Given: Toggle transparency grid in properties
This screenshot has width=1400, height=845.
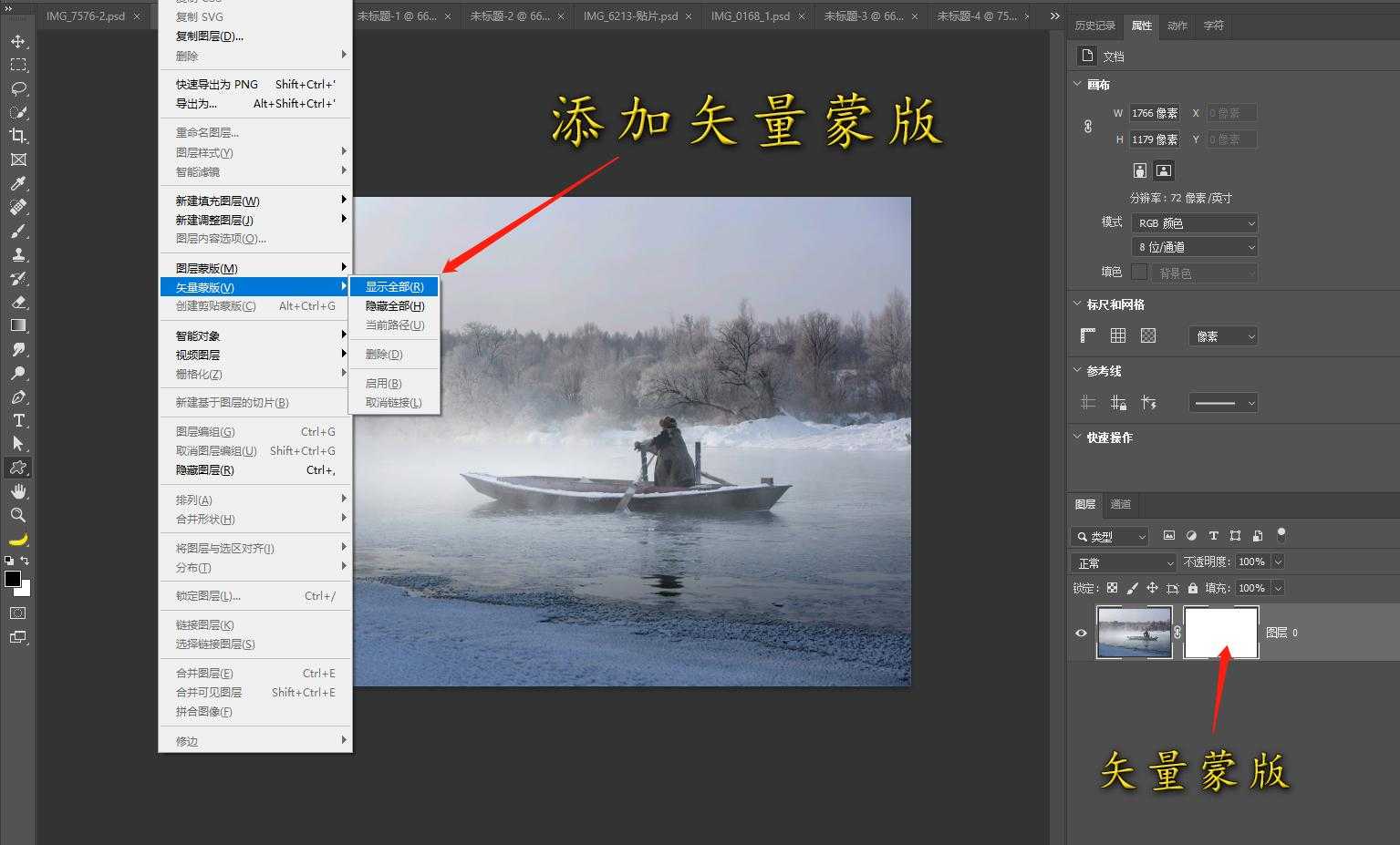Looking at the screenshot, I should point(1148,335).
